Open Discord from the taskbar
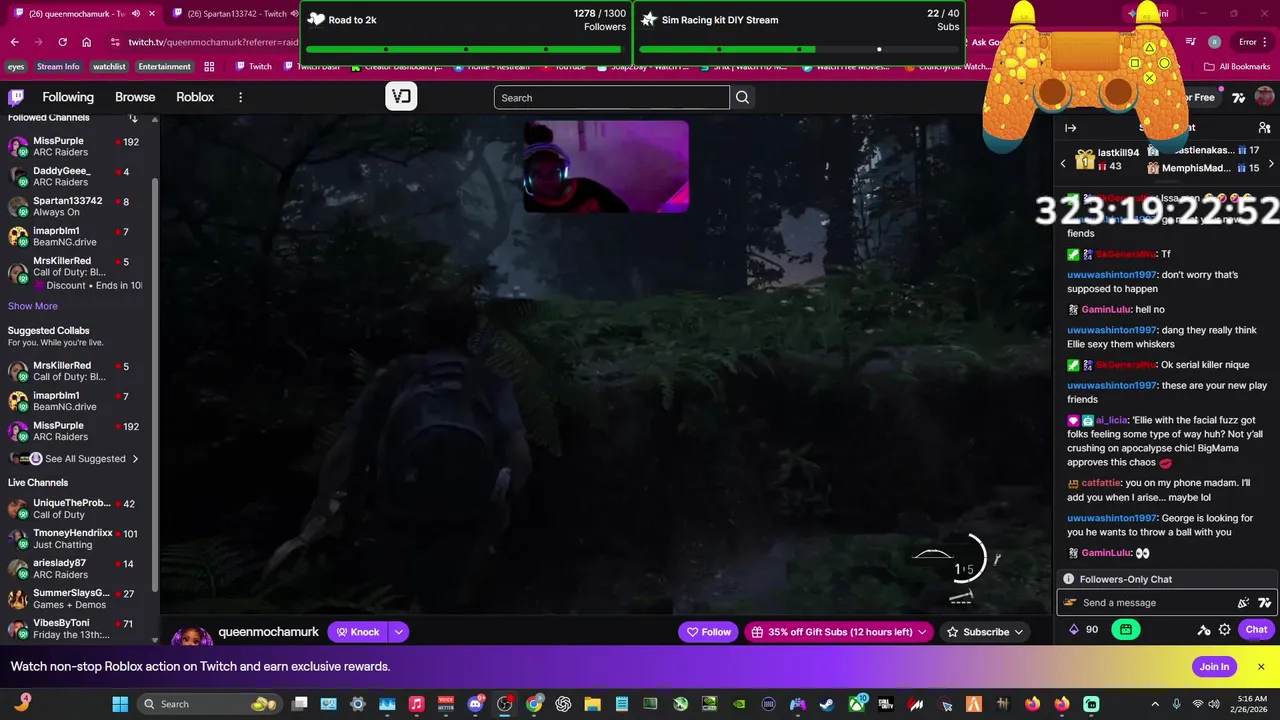 [476, 704]
